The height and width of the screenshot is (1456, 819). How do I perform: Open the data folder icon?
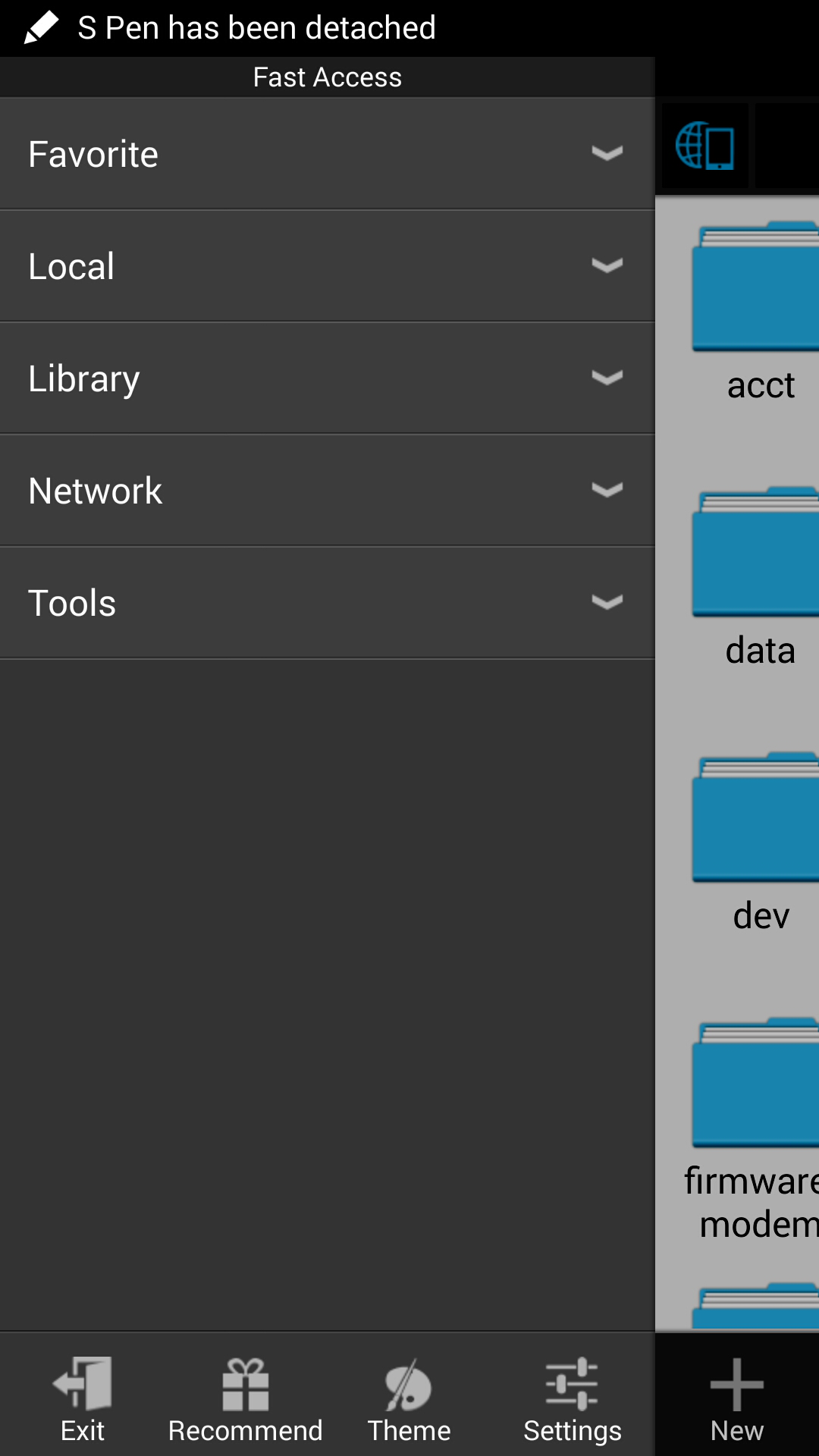[756, 552]
